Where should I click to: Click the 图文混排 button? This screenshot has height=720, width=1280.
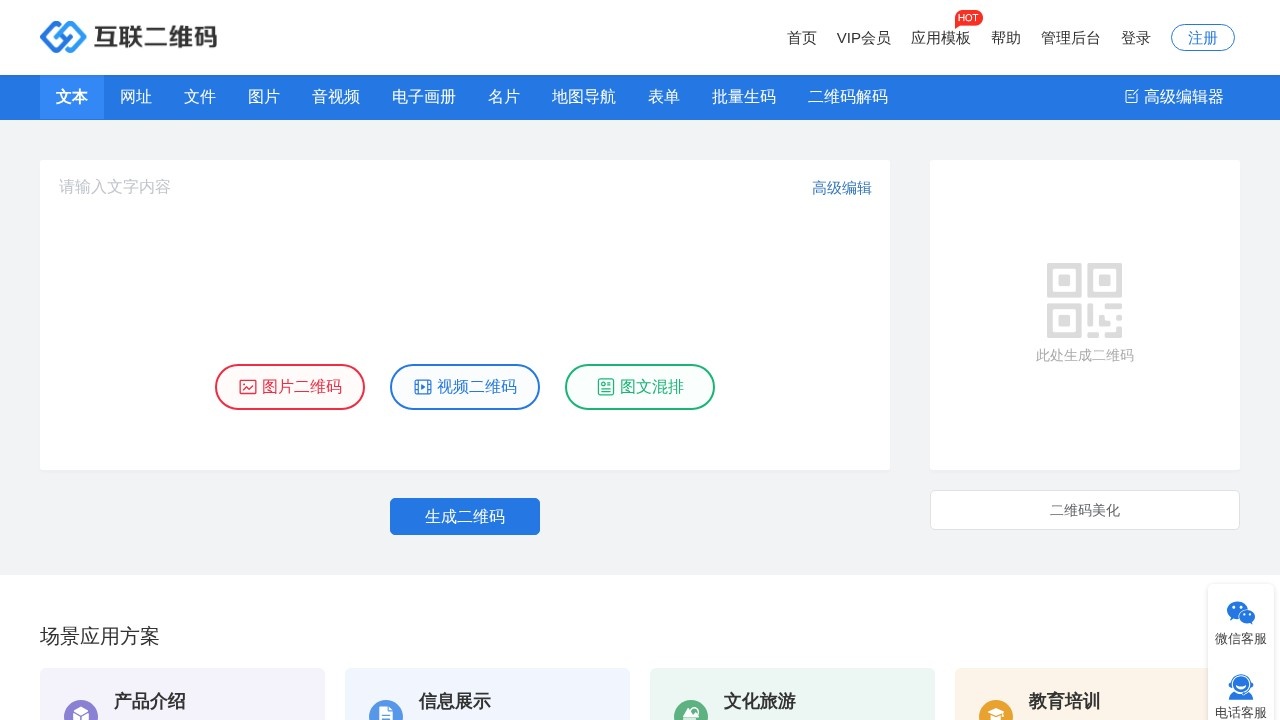pyautogui.click(x=640, y=387)
